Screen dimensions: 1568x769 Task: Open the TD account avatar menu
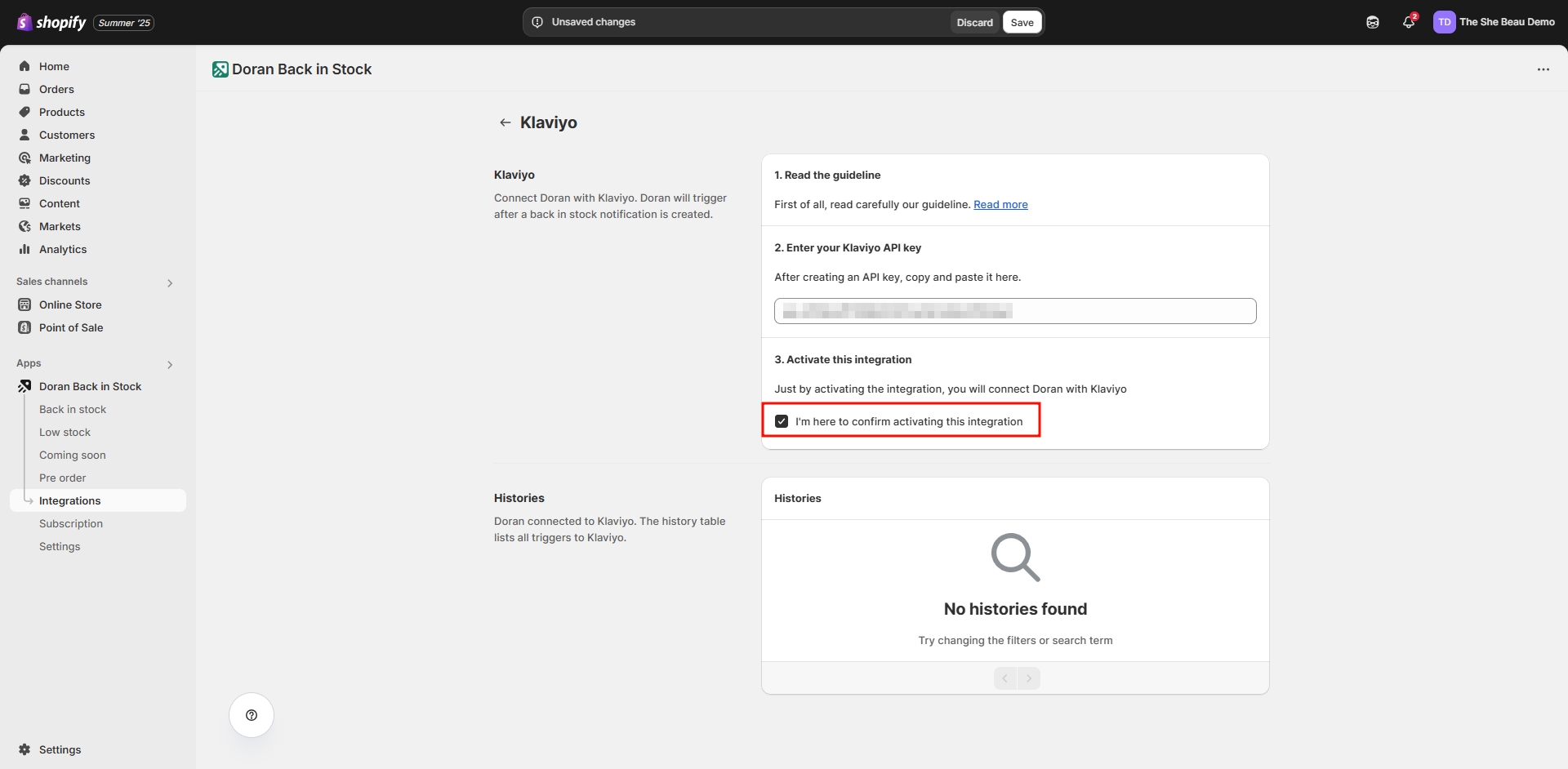[1444, 22]
